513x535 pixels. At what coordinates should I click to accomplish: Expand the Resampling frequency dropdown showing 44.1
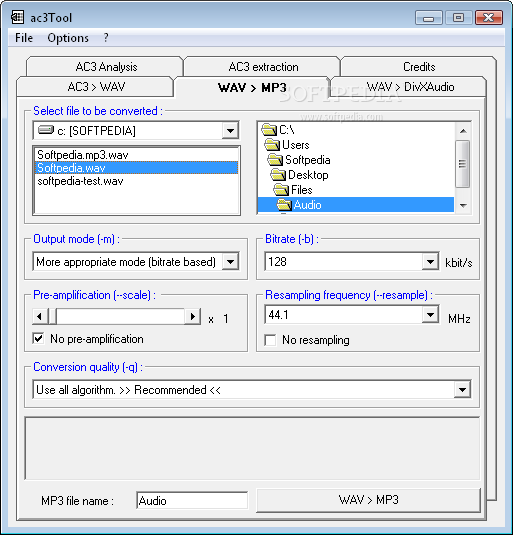430,315
